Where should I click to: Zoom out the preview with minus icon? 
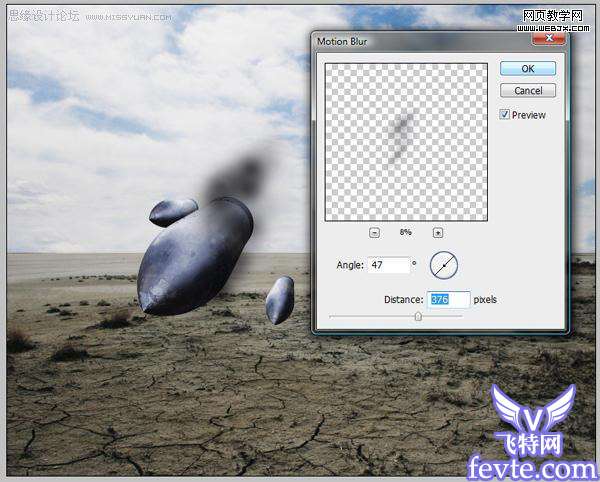(375, 233)
